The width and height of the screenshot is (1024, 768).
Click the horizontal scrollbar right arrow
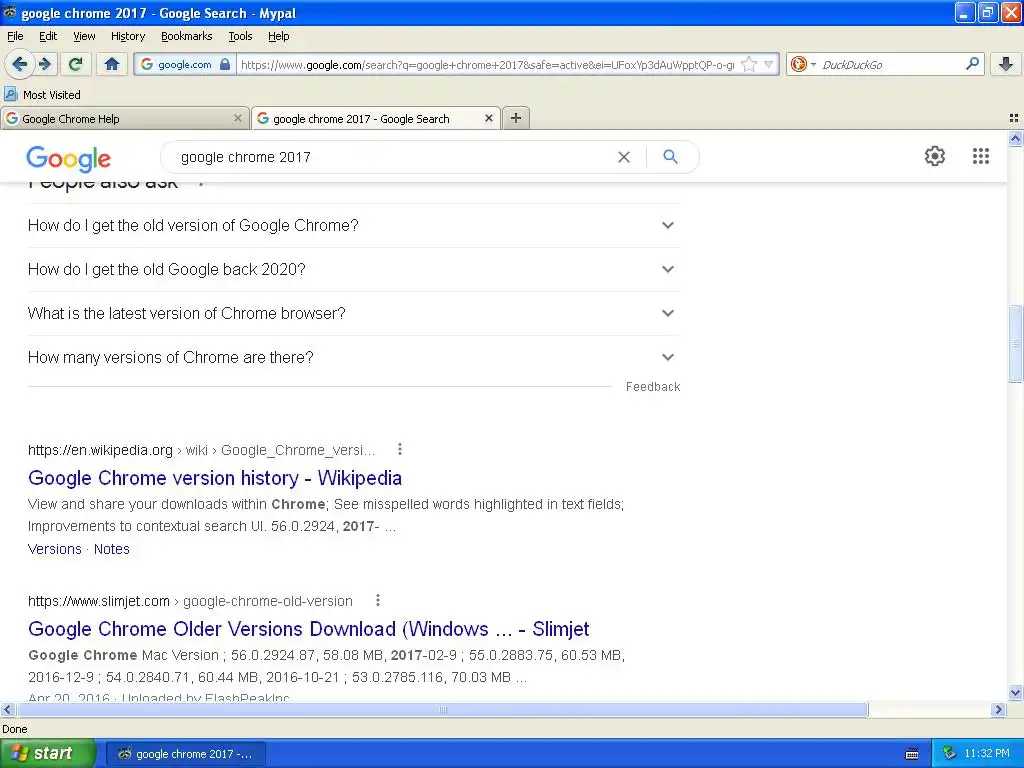click(x=998, y=709)
